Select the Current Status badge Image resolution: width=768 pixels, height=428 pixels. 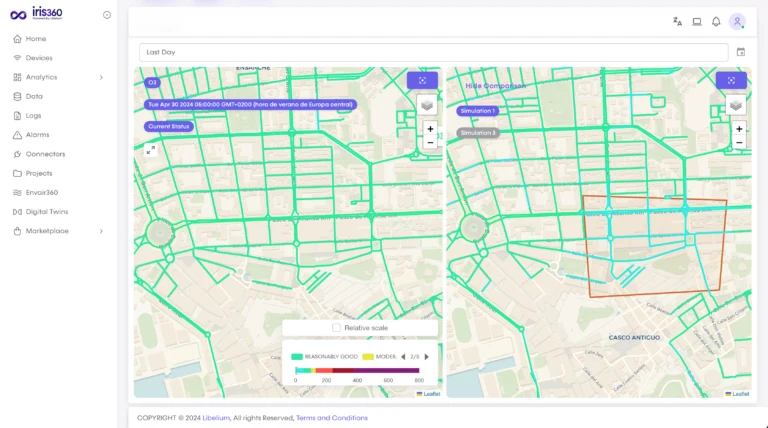[168, 126]
